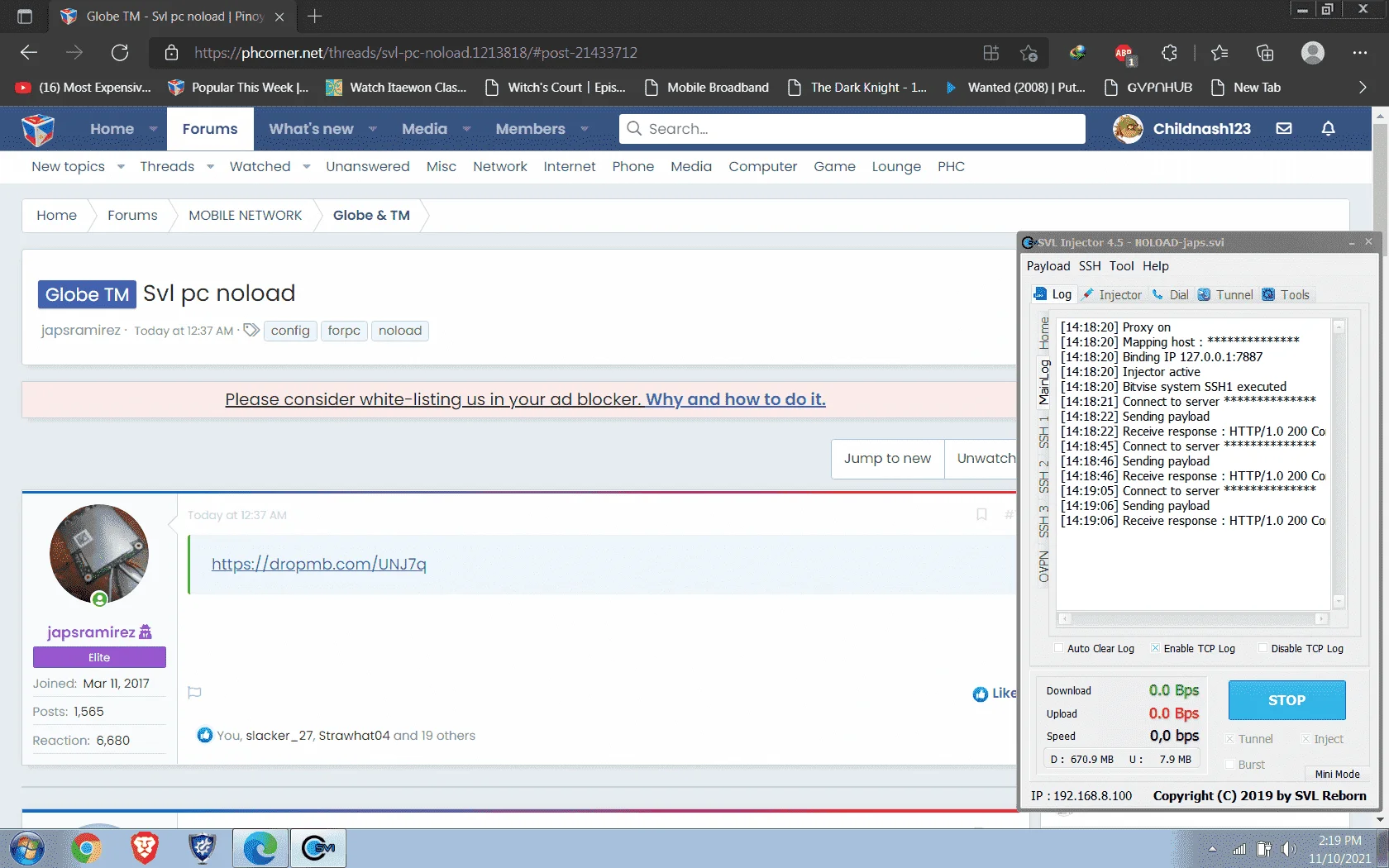Click the PHCorner site logo
1389x868 pixels.
click(x=38, y=129)
